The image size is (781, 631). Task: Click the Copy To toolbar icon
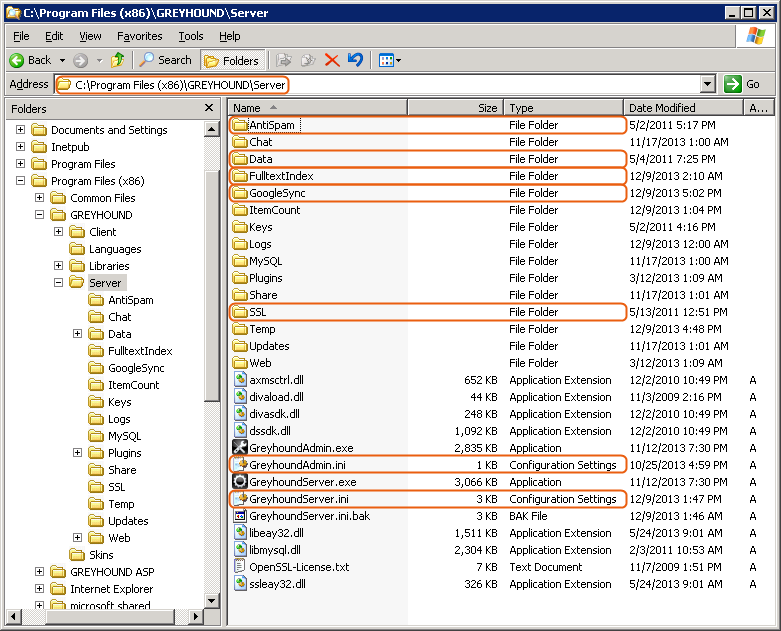click(x=308, y=60)
